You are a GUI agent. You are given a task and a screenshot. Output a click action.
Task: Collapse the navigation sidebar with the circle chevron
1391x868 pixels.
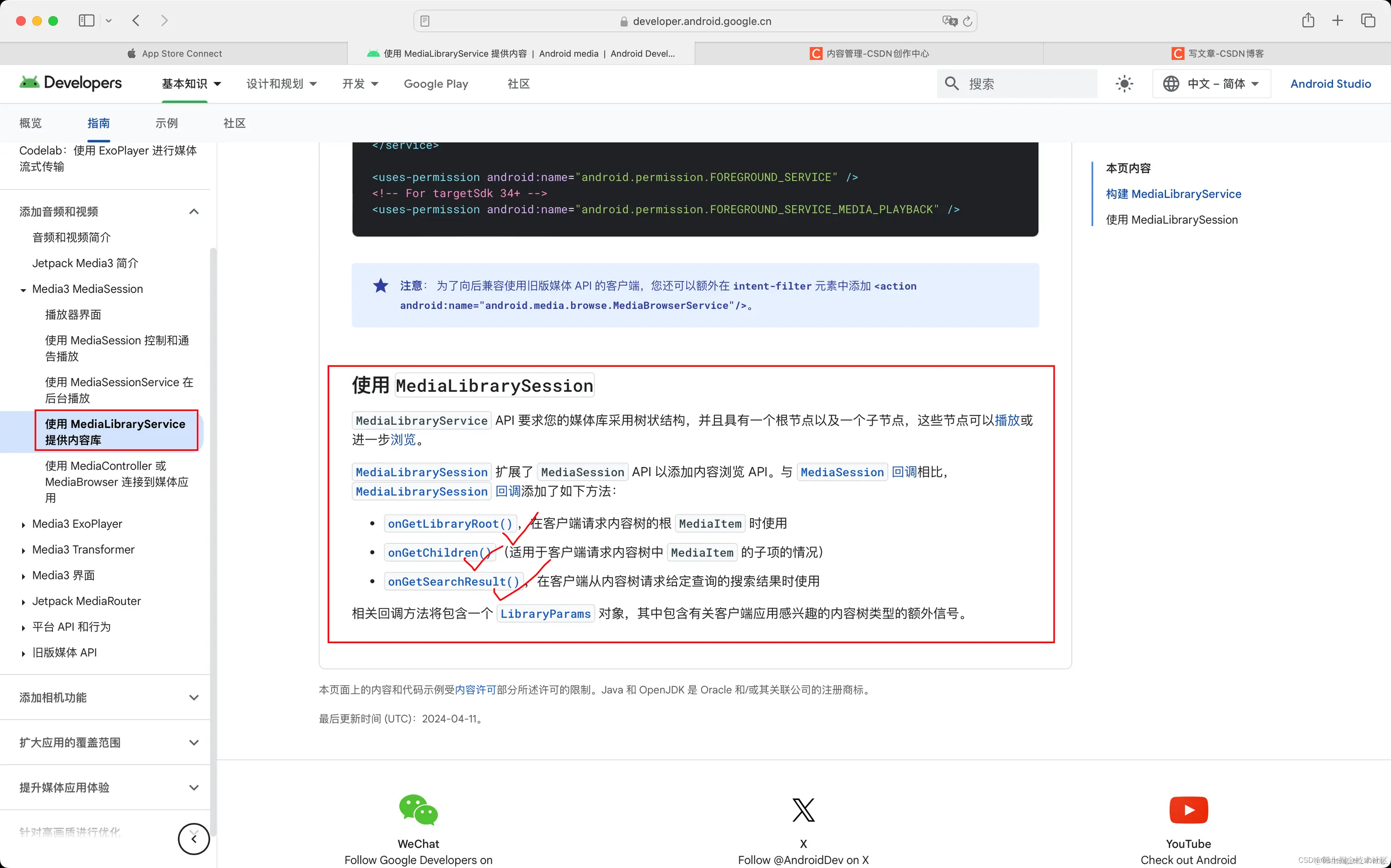tap(194, 839)
